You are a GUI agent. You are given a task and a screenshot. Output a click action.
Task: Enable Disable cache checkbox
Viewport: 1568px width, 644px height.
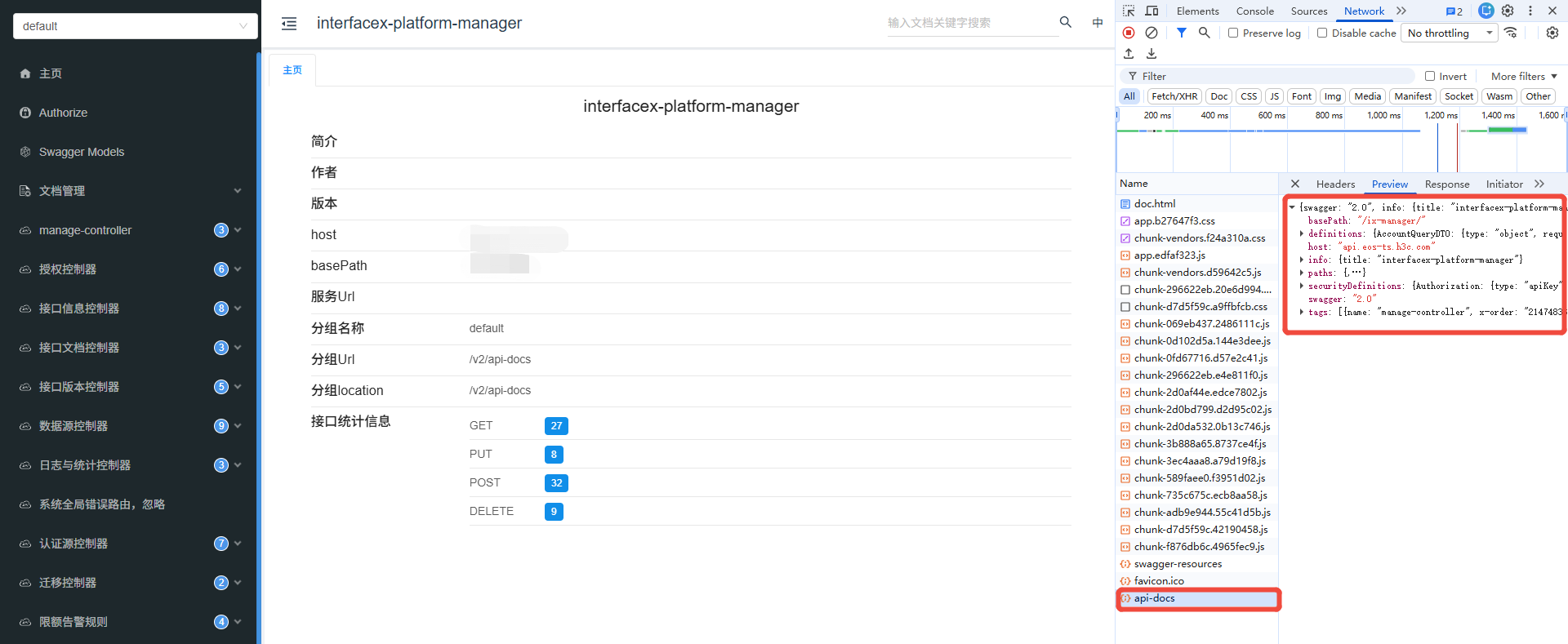pyautogui.click(x=1322, y=33)
